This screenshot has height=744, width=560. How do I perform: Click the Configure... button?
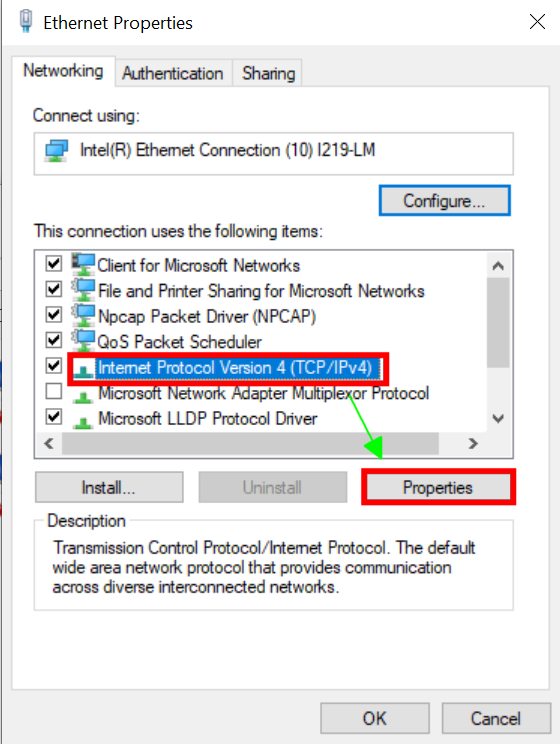tap(445, 201)
